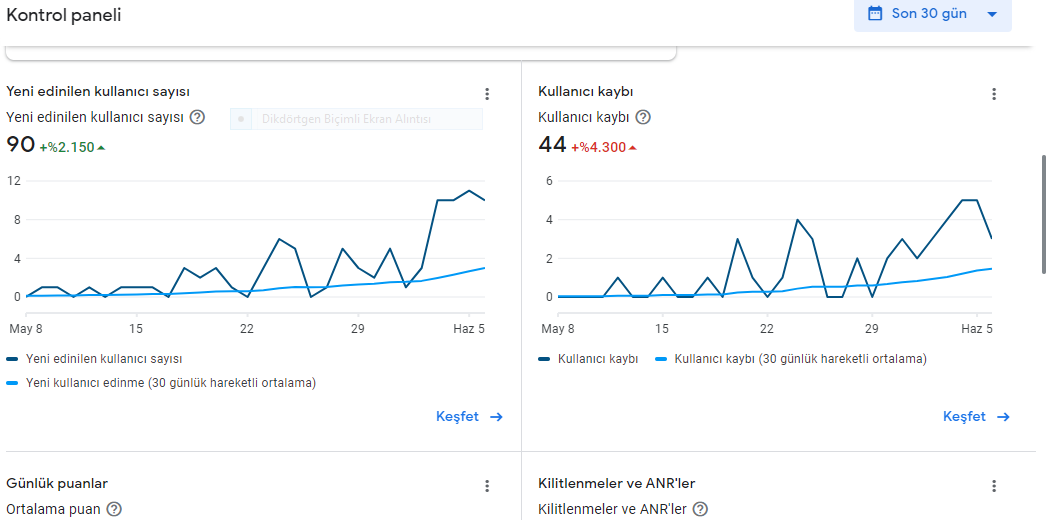
Task: Click the +%4.300 red change indicator
Action: pyautogui.click(x=604, y=148)
